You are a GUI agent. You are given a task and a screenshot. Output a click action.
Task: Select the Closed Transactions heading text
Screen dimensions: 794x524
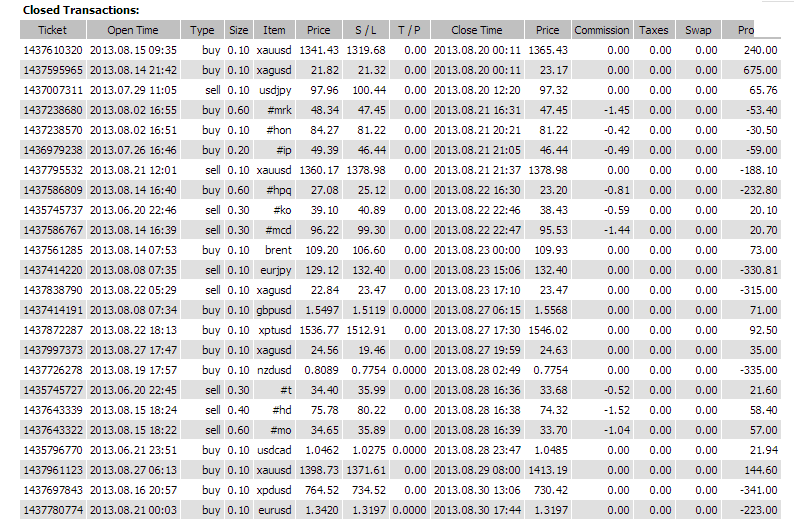point(81,10)
